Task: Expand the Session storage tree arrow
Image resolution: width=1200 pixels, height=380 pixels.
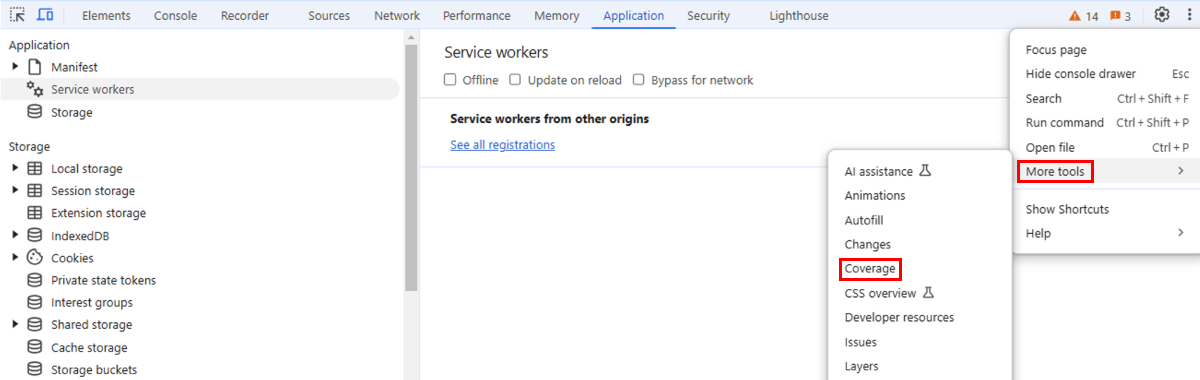Action: [x=15, y=191]
